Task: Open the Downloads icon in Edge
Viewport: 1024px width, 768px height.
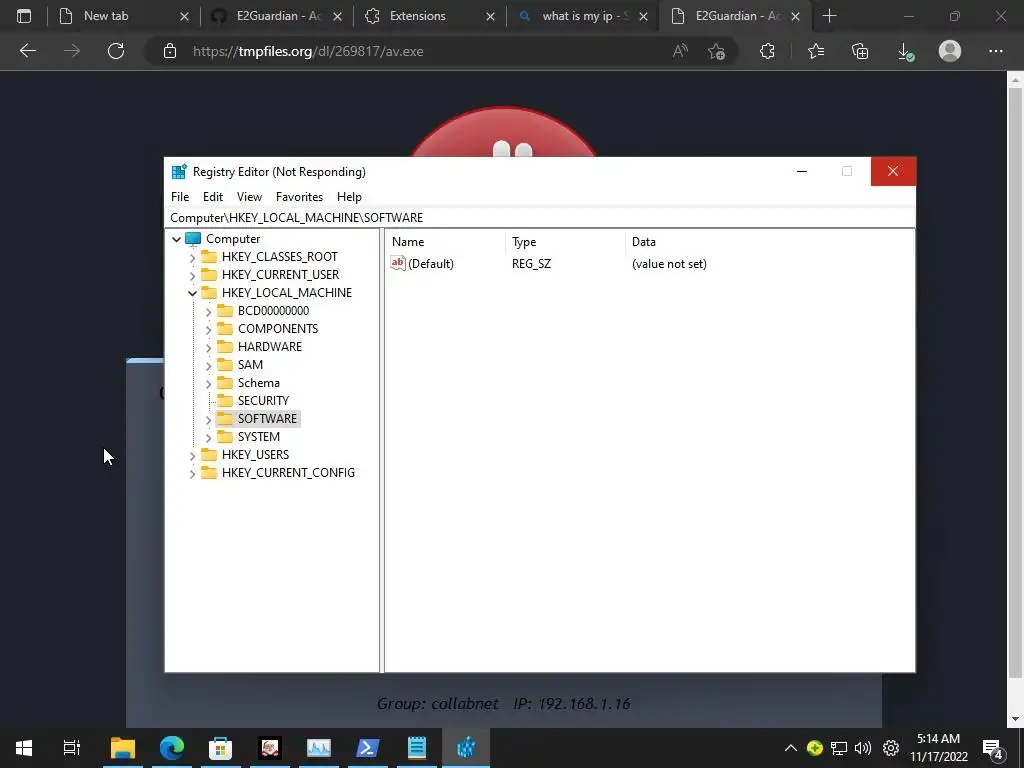Action: click(x=905, y=51)
